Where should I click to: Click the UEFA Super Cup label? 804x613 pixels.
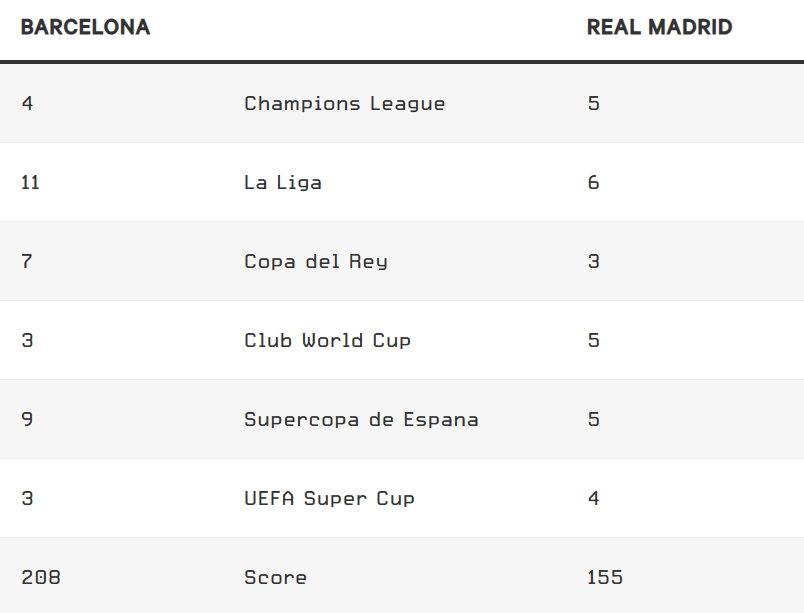pos(329,498)
